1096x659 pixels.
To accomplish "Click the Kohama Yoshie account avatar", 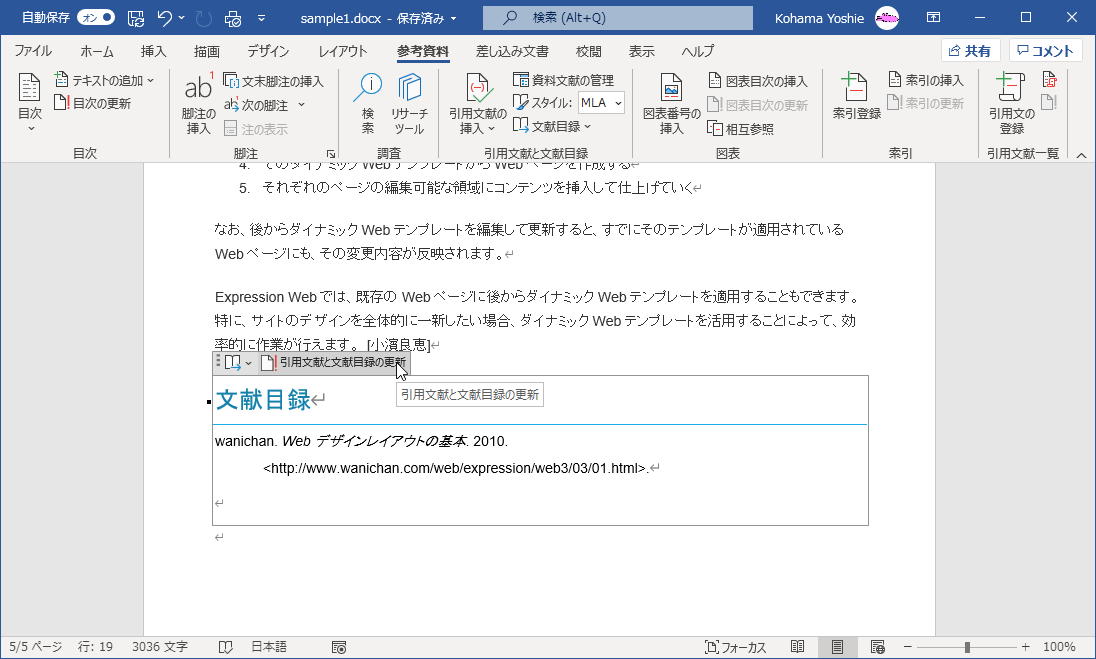I will (887, 18).
